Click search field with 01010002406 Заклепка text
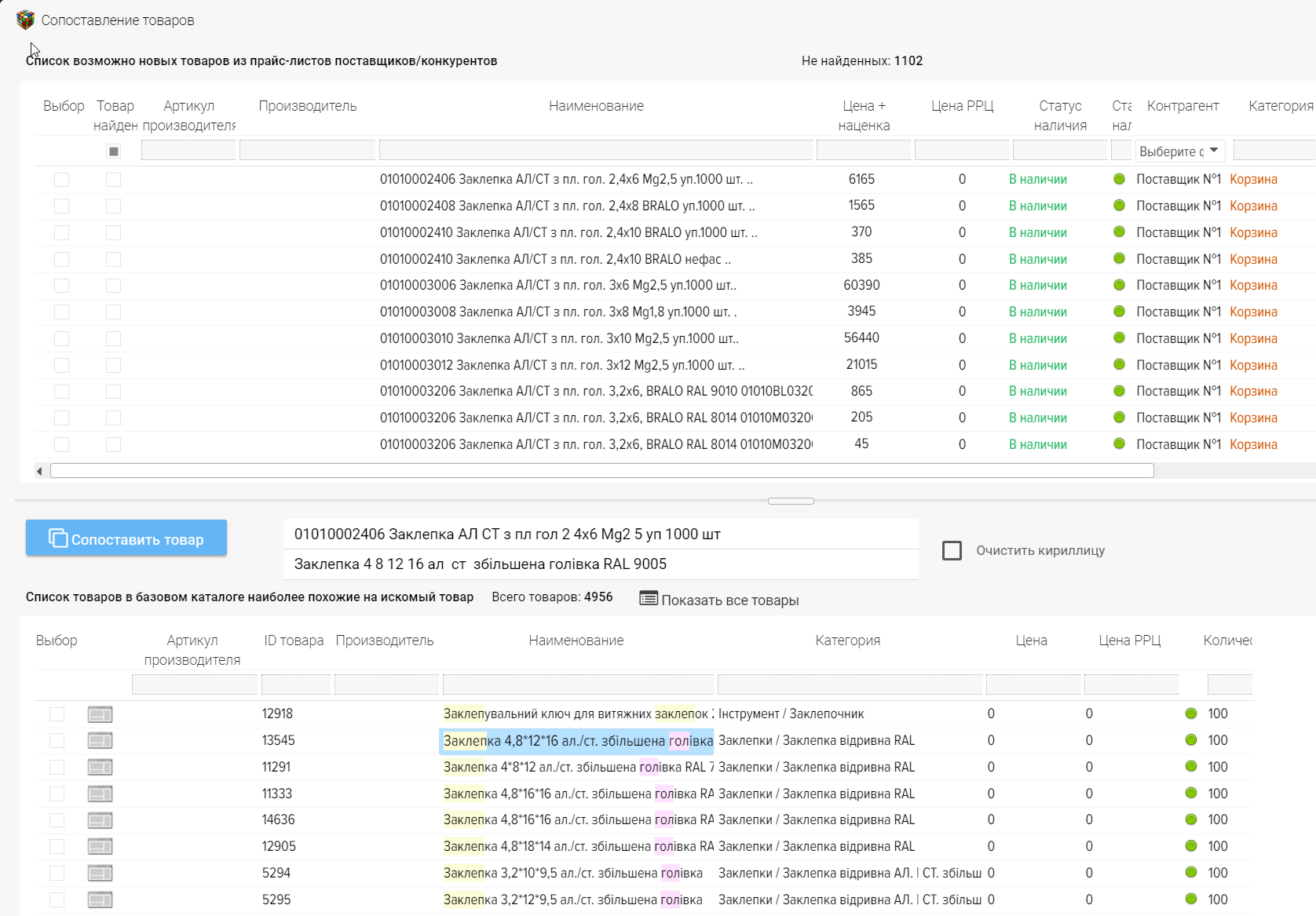Image resolution: width=1316 pixels, height=916 pixels. 601,534
